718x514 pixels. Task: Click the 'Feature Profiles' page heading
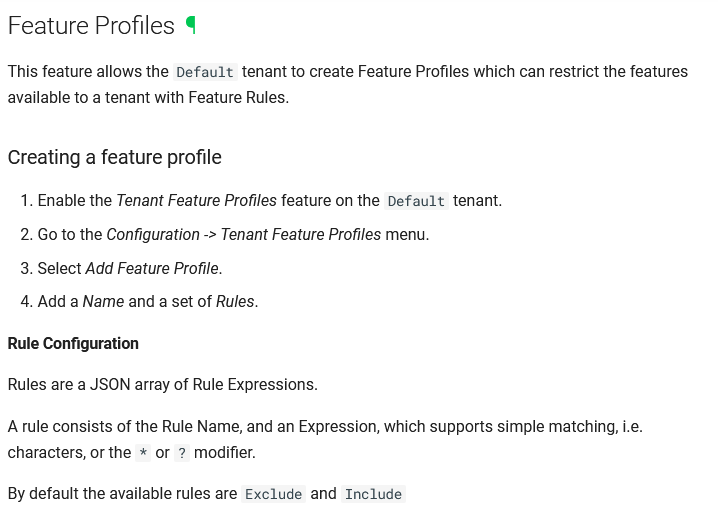(91, 26)
